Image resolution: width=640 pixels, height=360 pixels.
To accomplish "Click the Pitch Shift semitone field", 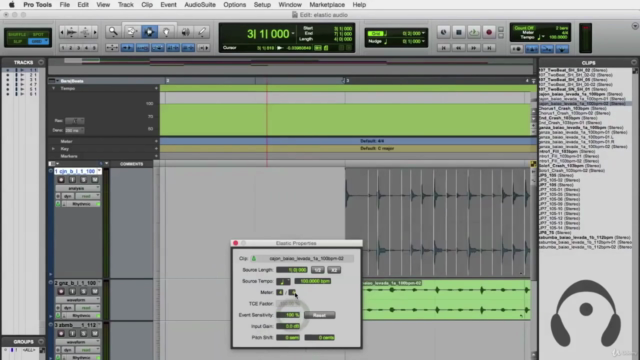I will pos(288,338).
